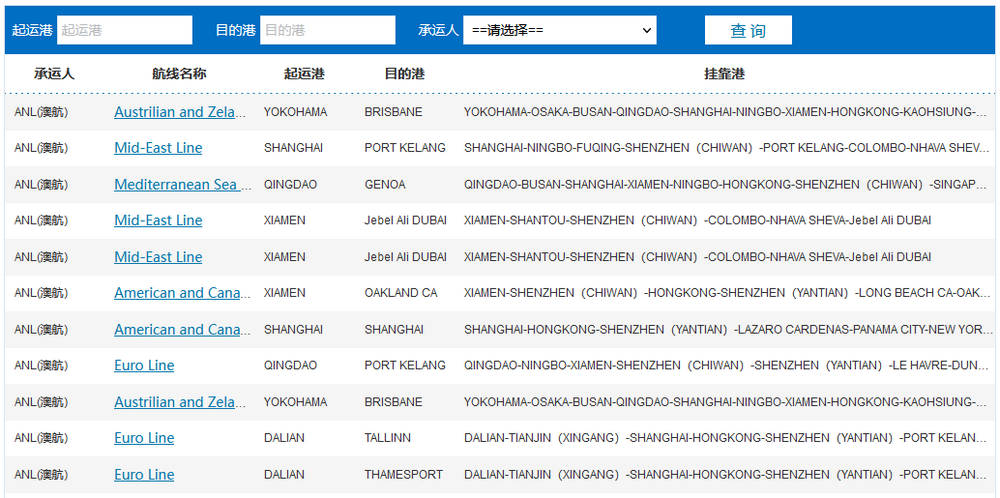Open American and Cana... link for OAKLAND CA

[183, 293]
